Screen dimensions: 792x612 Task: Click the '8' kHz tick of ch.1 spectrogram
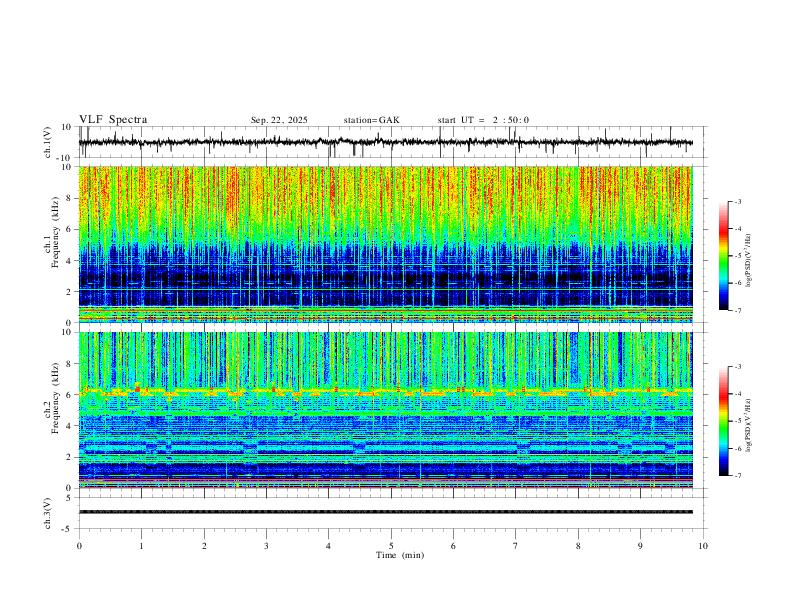(69, 198)
